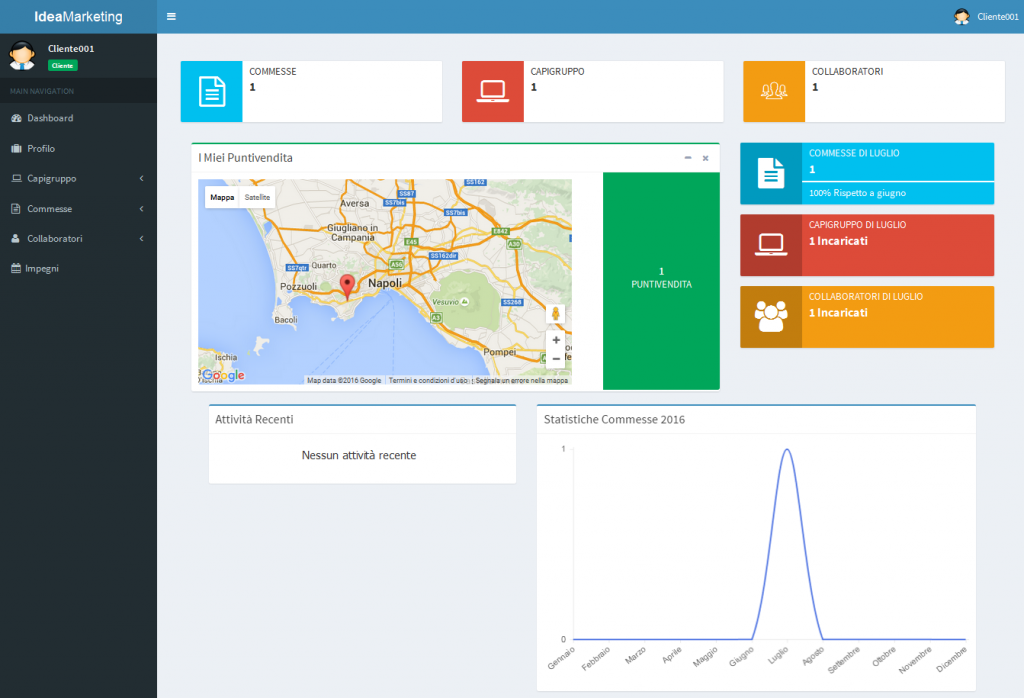
Task: Click the Napoli label on the map
Action: point(385,283)
